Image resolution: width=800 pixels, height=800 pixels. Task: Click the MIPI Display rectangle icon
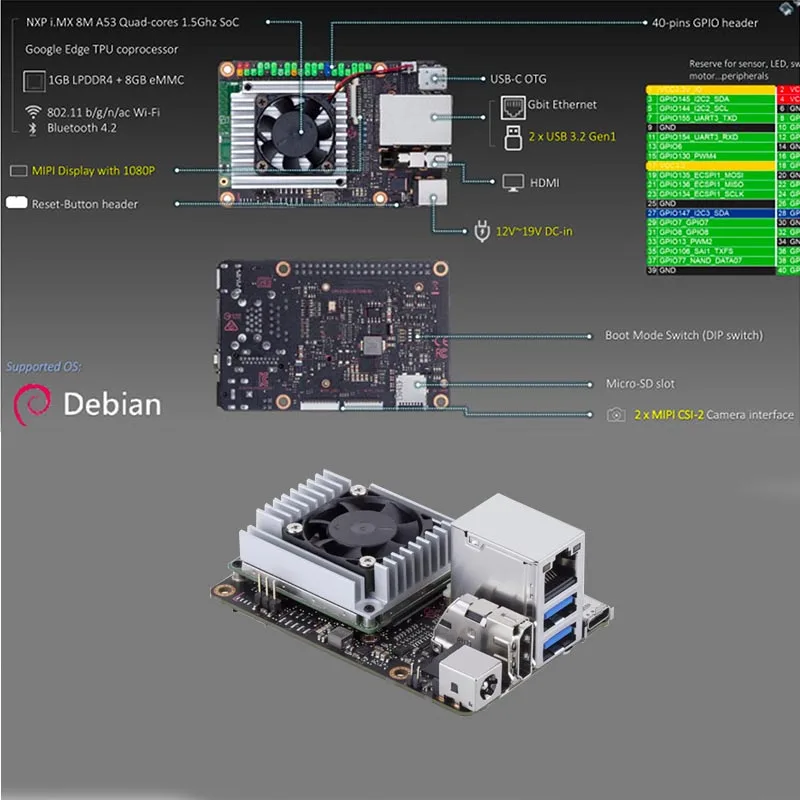[18, 171]
